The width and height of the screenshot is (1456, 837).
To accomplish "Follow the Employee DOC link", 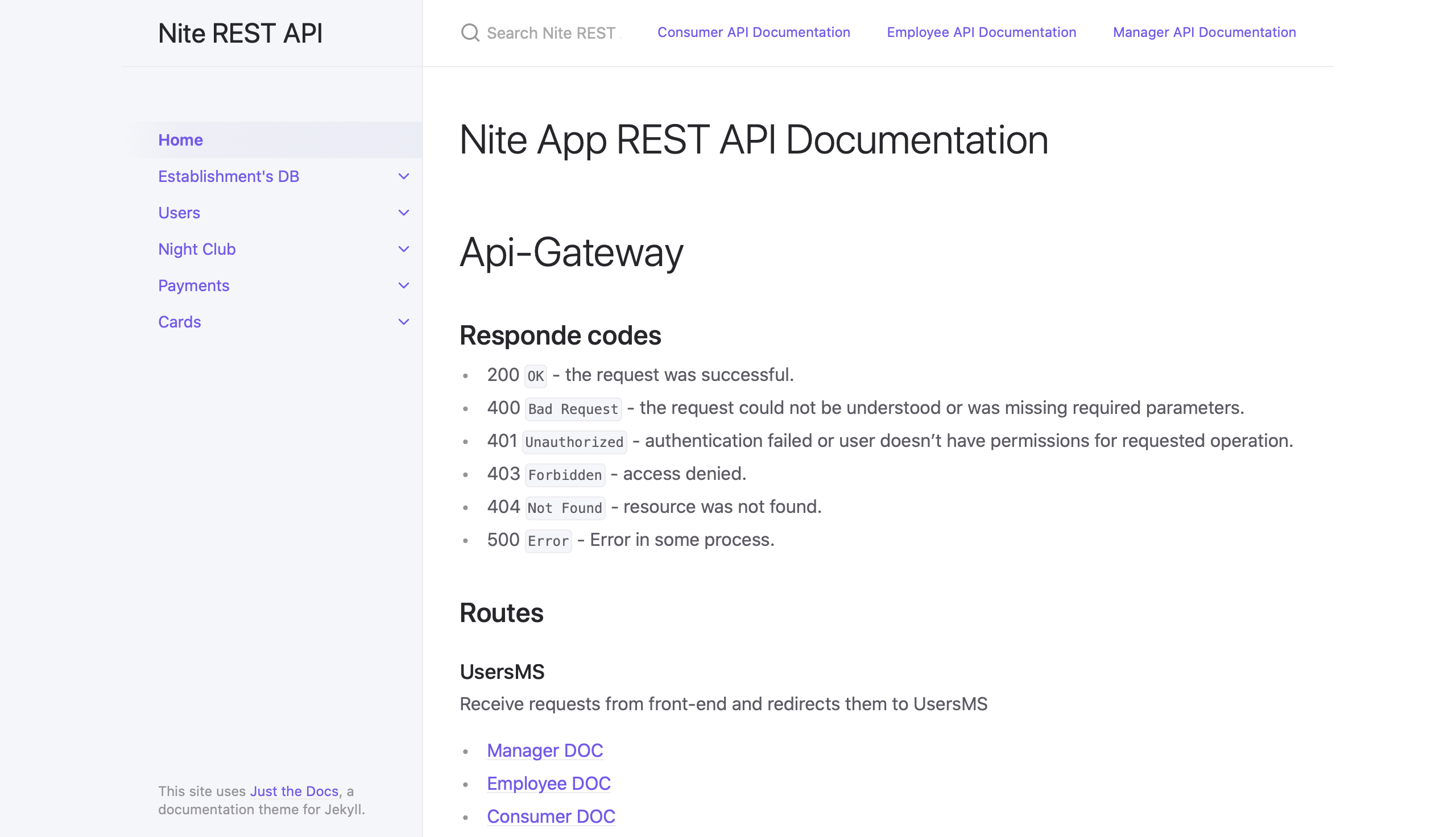I will 548,783.
